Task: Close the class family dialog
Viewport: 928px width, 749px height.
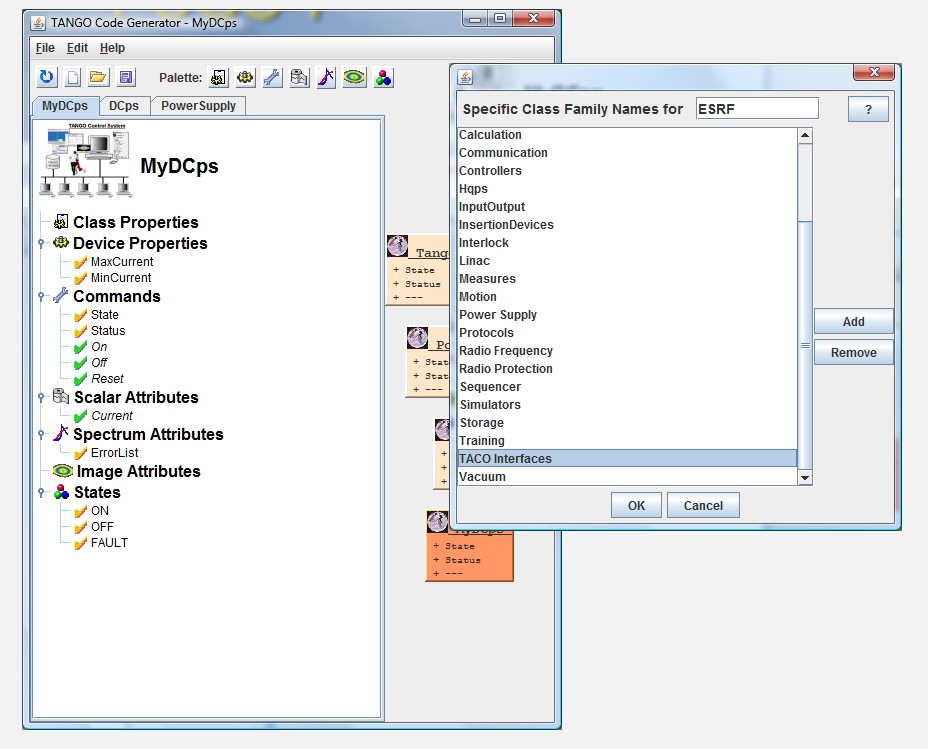Action: [x=874, y=72]
